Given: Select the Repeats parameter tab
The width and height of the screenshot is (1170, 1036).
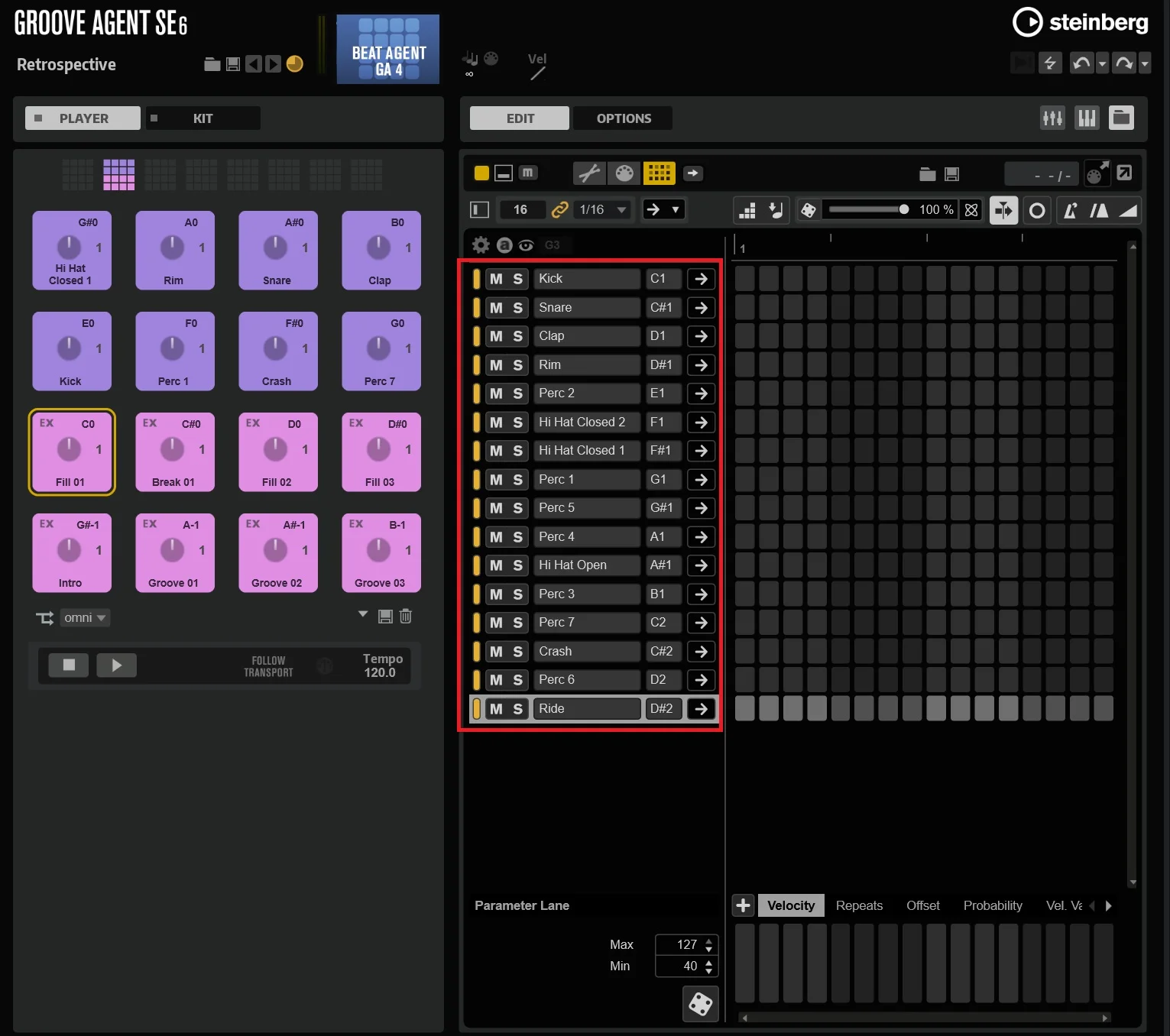Looking at the screenshot, I should pos(859,905).
